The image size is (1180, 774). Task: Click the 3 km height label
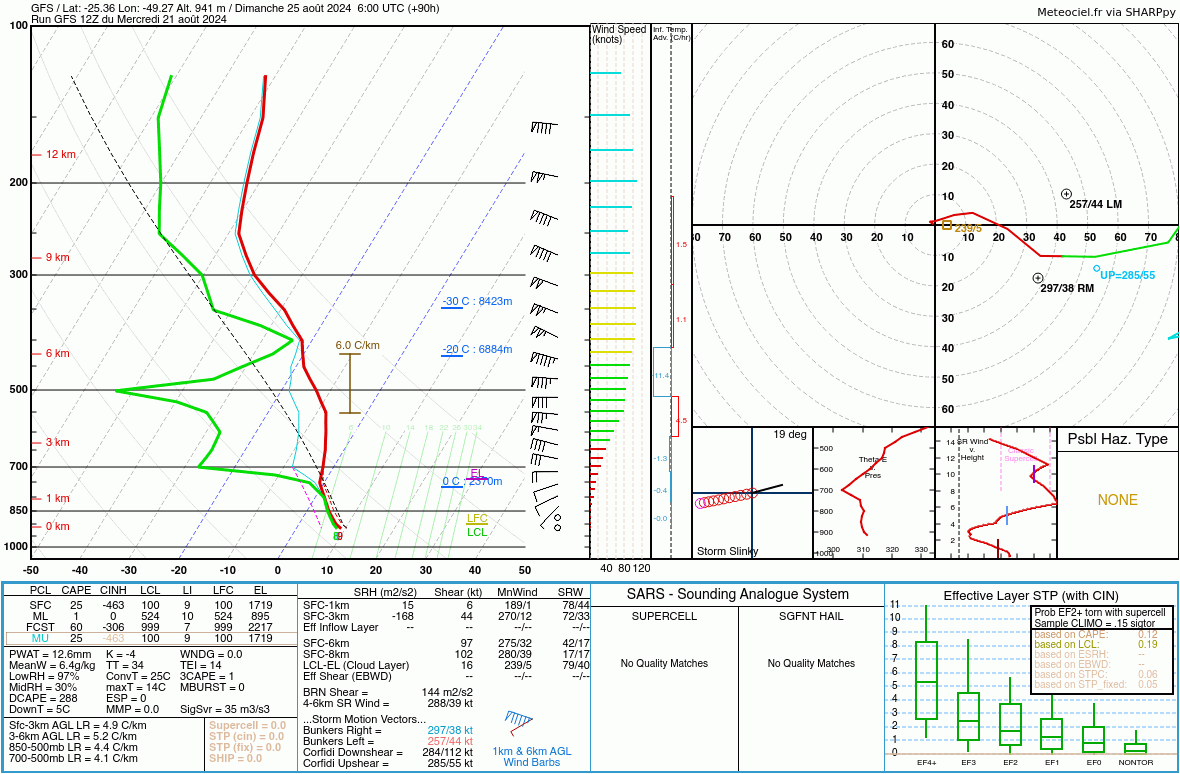tap(57, 442)
